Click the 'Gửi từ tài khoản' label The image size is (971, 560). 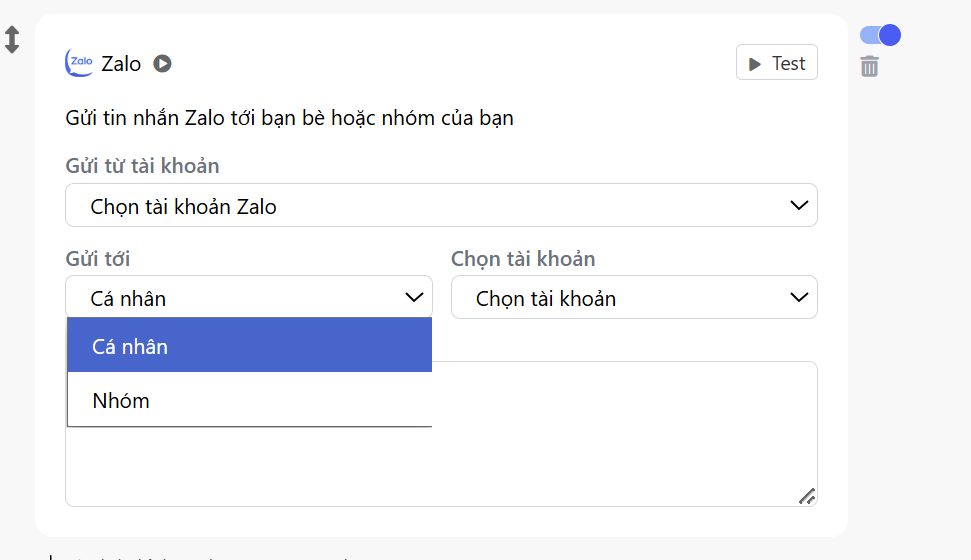click(142, 166)
